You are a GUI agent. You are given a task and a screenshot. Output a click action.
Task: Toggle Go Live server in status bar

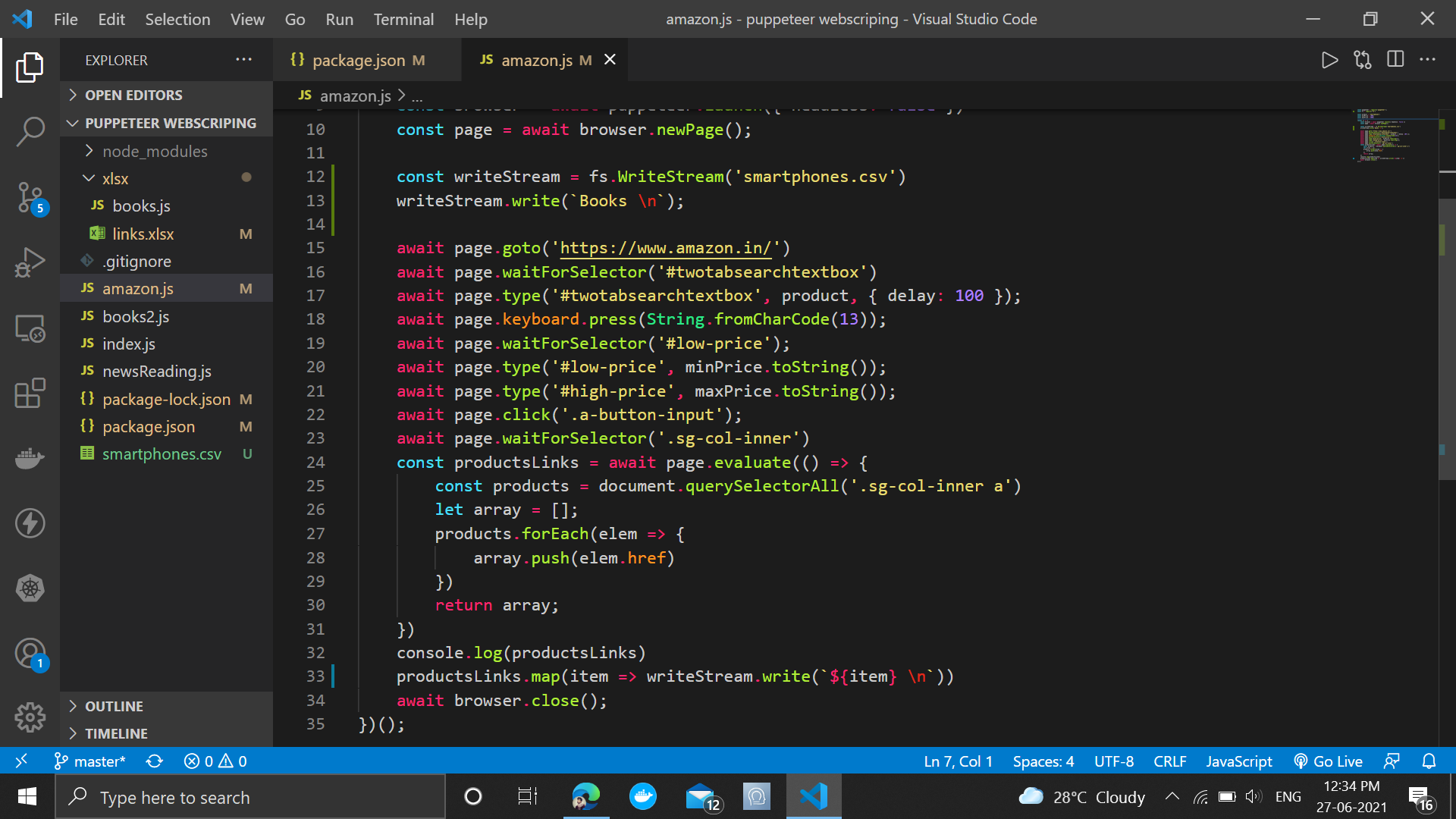tap(1329, 761)
